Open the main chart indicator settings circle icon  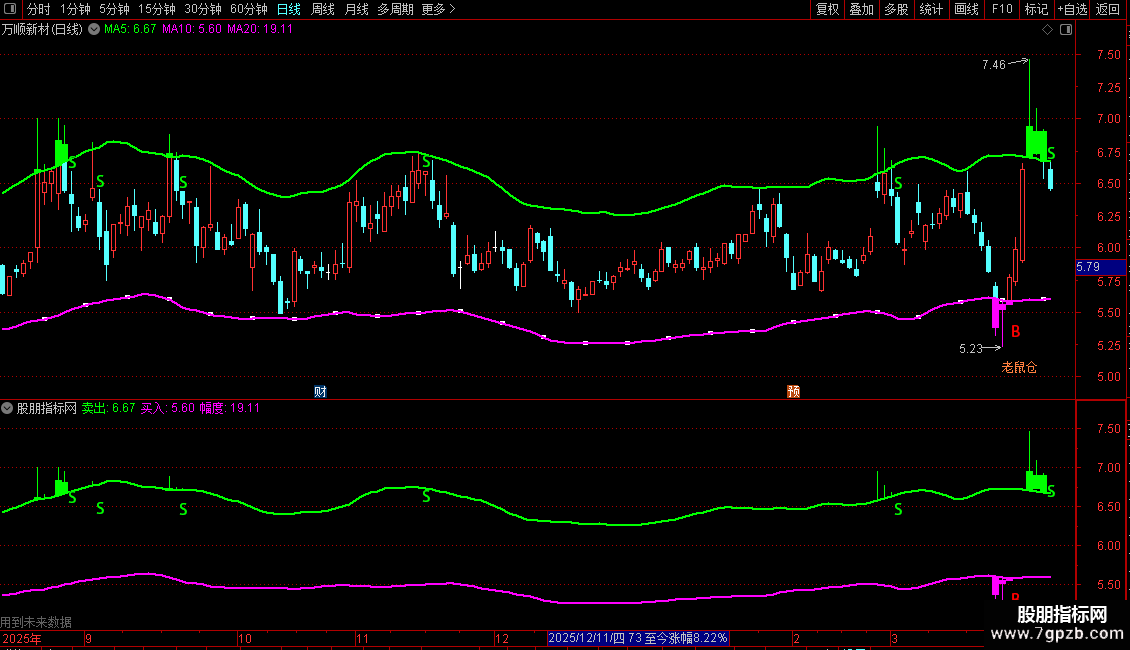pos(94,30)
